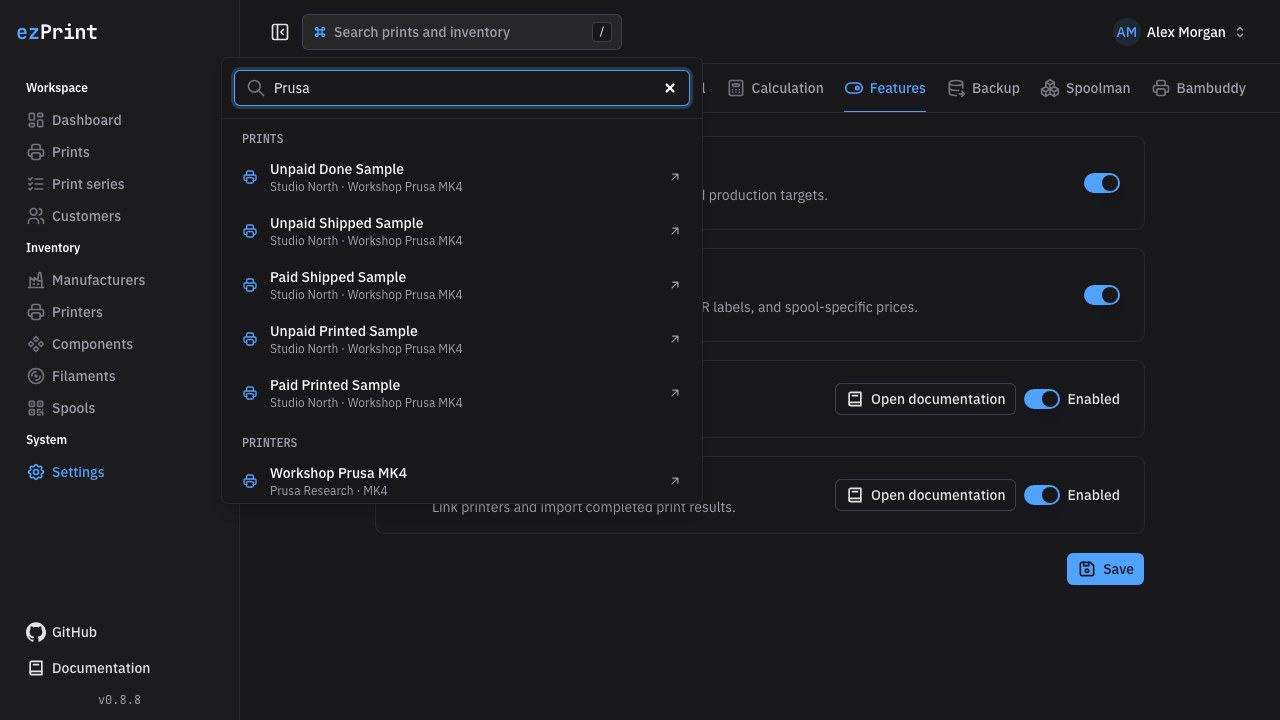Open the Workshop Prusa MK4 printer result
1280x720 pixels.
pyautogui.click(x=462, y=481)
